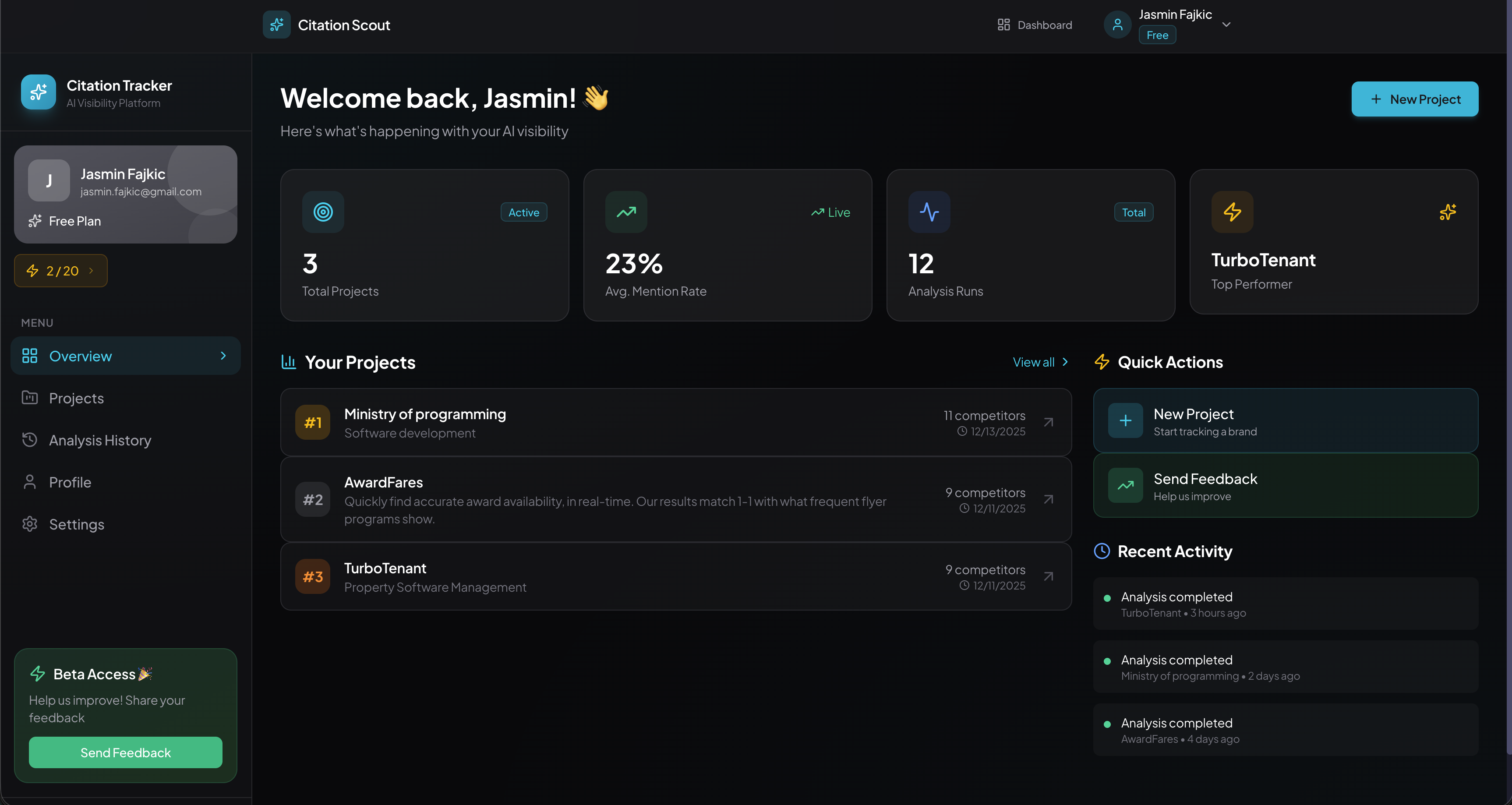Click the pulse icon on Analysis Runs card
1512x805 pixels.
click(x=929, y=212)
